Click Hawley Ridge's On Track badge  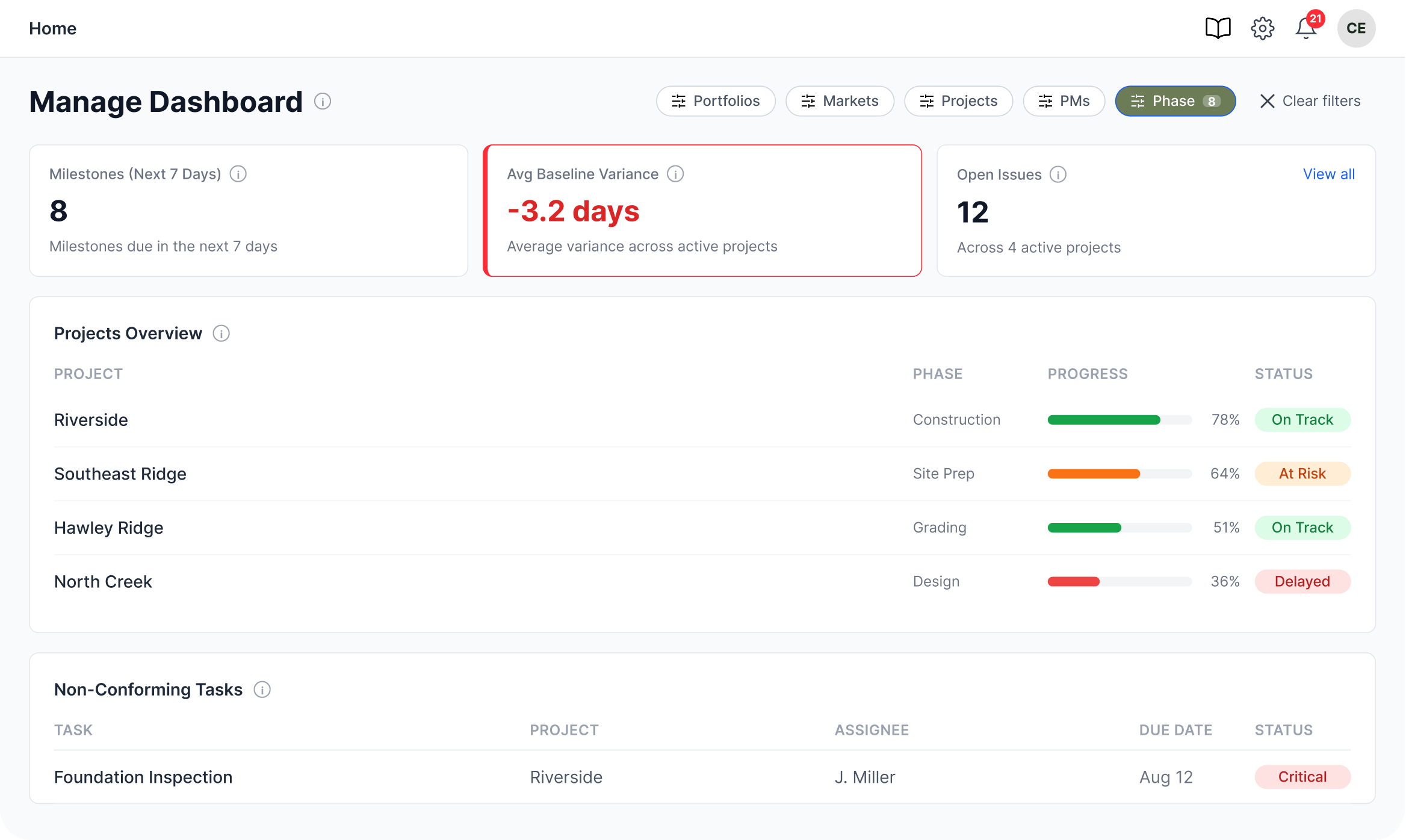[1302, 528]
